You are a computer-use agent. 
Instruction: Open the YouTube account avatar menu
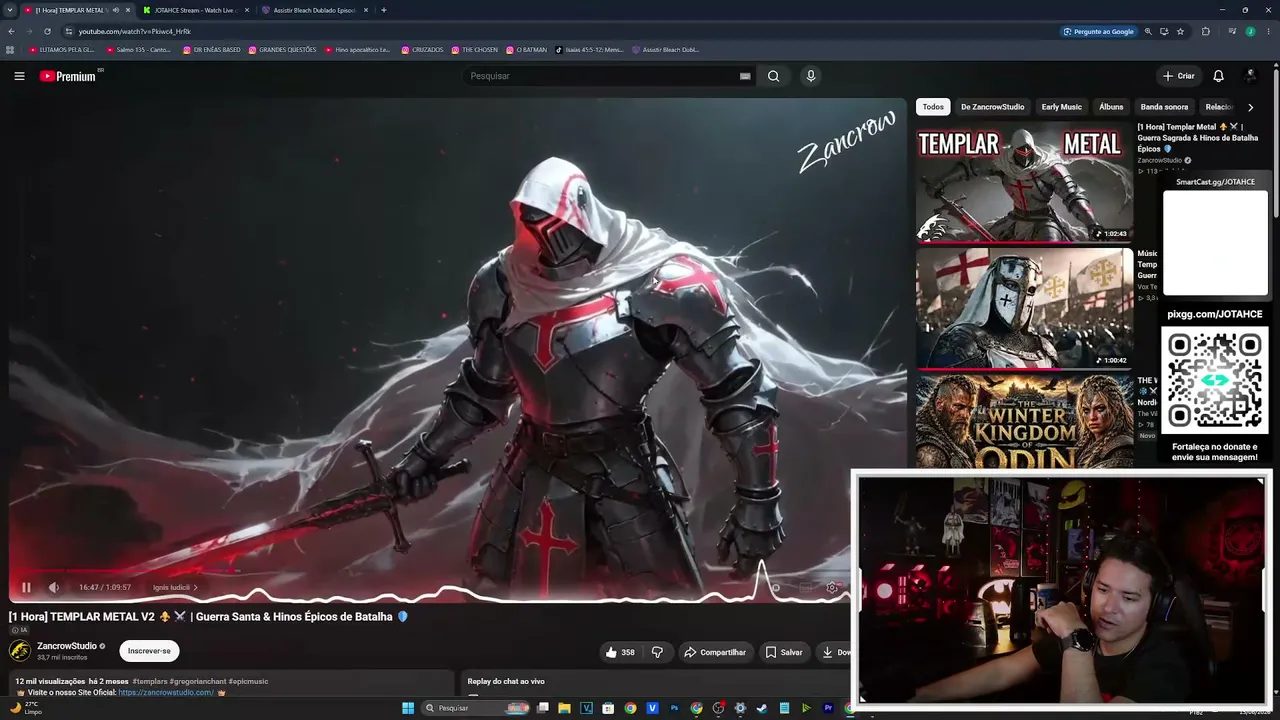click(x=1250, y=76)
